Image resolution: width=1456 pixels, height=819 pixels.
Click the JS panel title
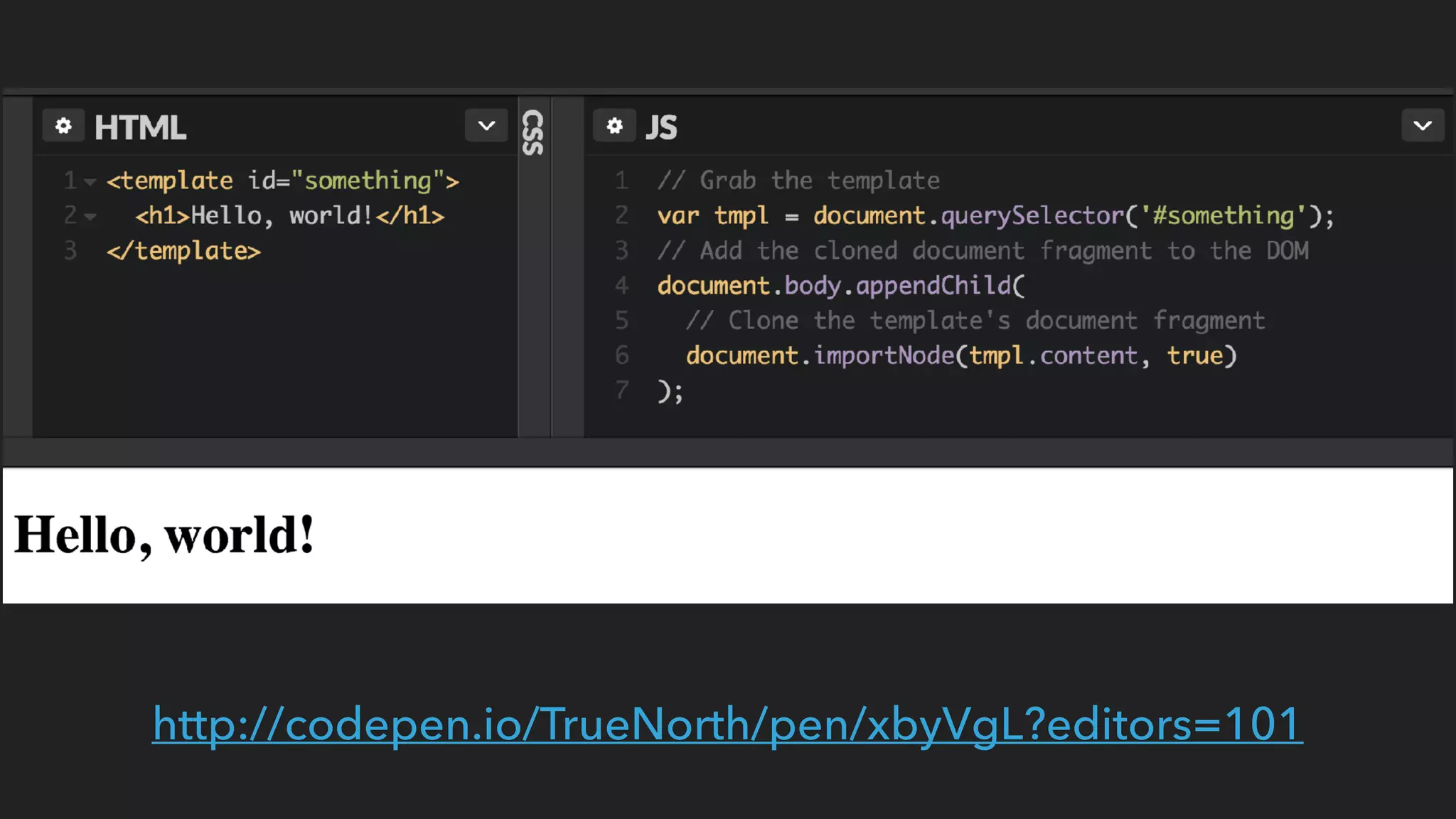coord(661,127)
